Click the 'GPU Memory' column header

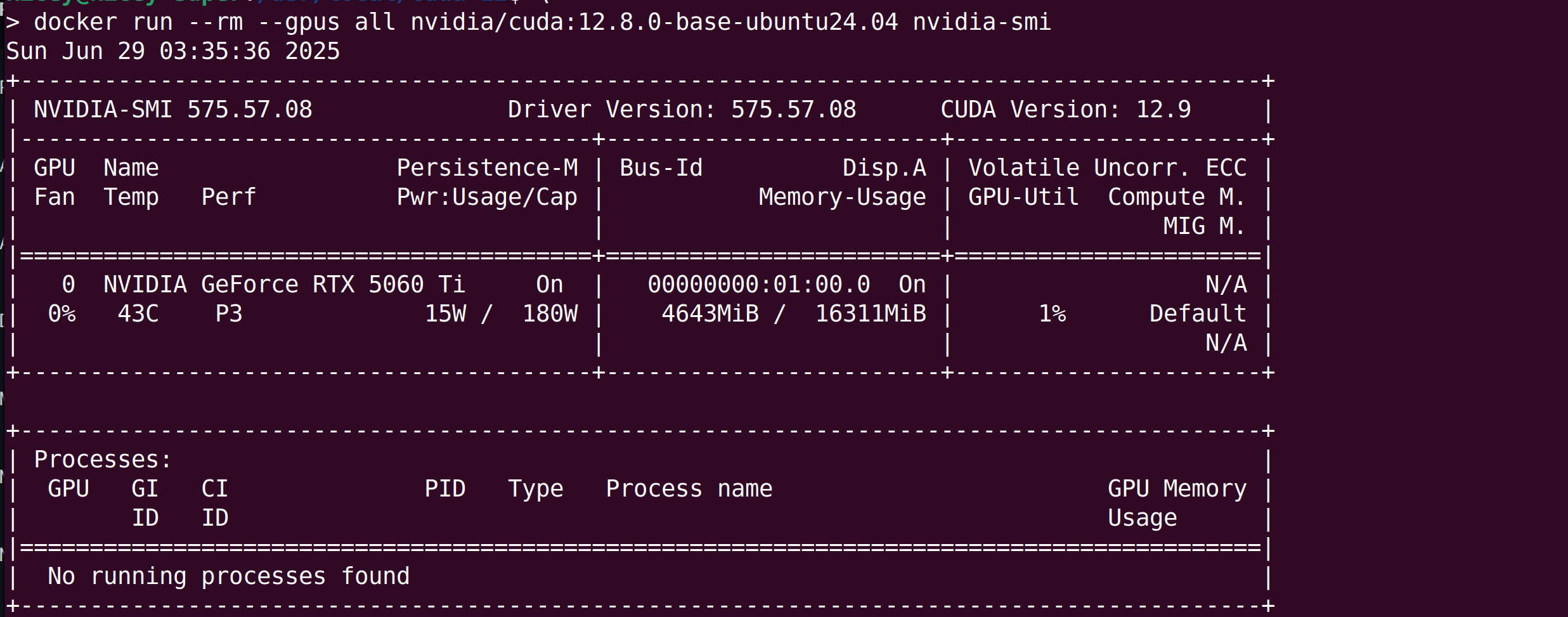pos(1177,489)
